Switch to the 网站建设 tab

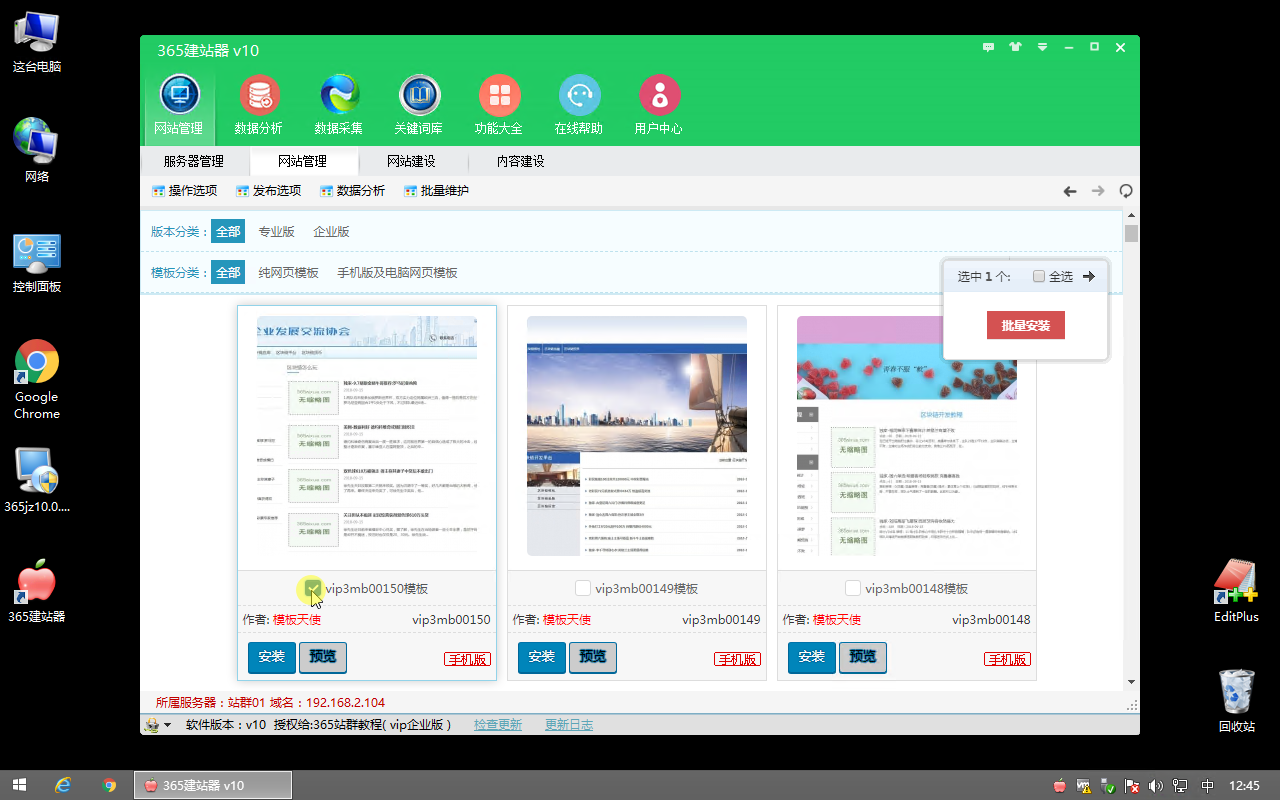point(411,161)
